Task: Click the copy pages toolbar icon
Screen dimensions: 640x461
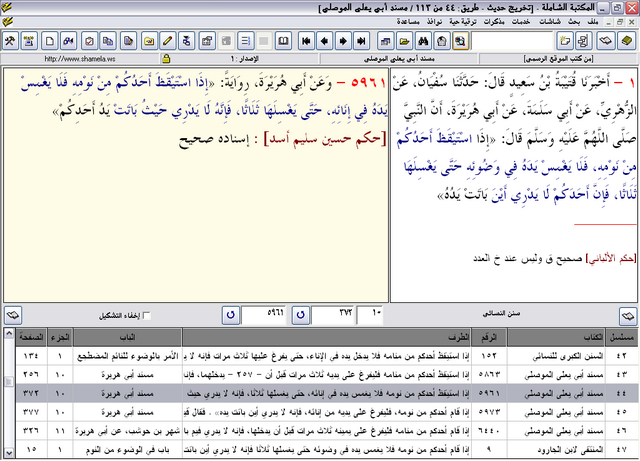Action: [108, 41]
